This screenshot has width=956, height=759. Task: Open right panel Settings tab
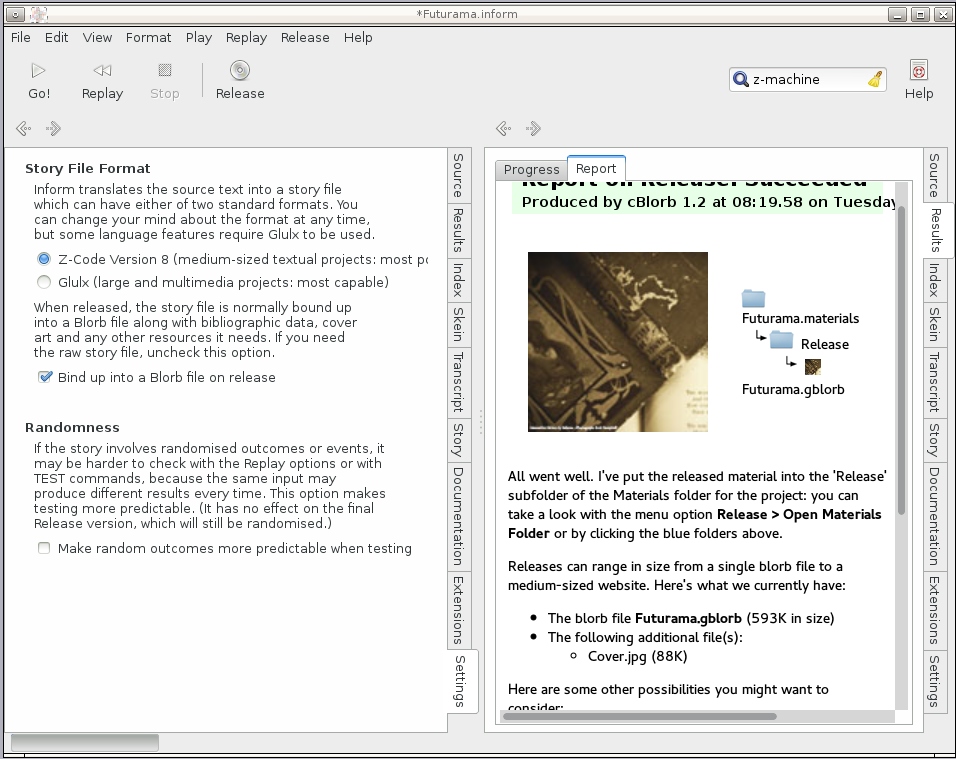pos(934,681)
